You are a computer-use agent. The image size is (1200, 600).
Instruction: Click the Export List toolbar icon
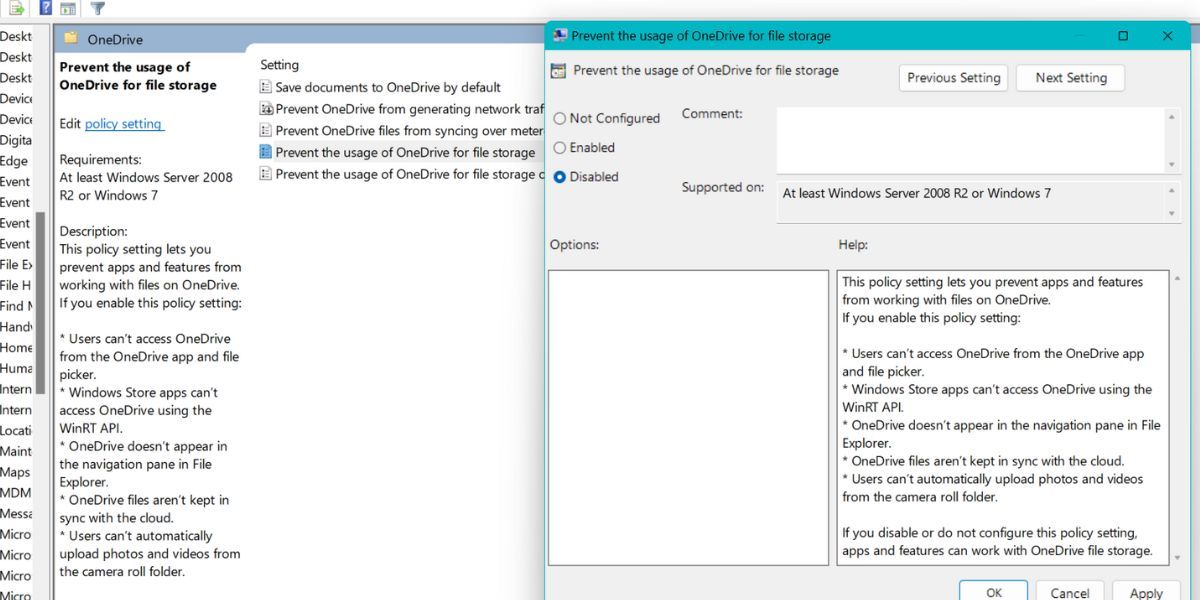[15, 8]
